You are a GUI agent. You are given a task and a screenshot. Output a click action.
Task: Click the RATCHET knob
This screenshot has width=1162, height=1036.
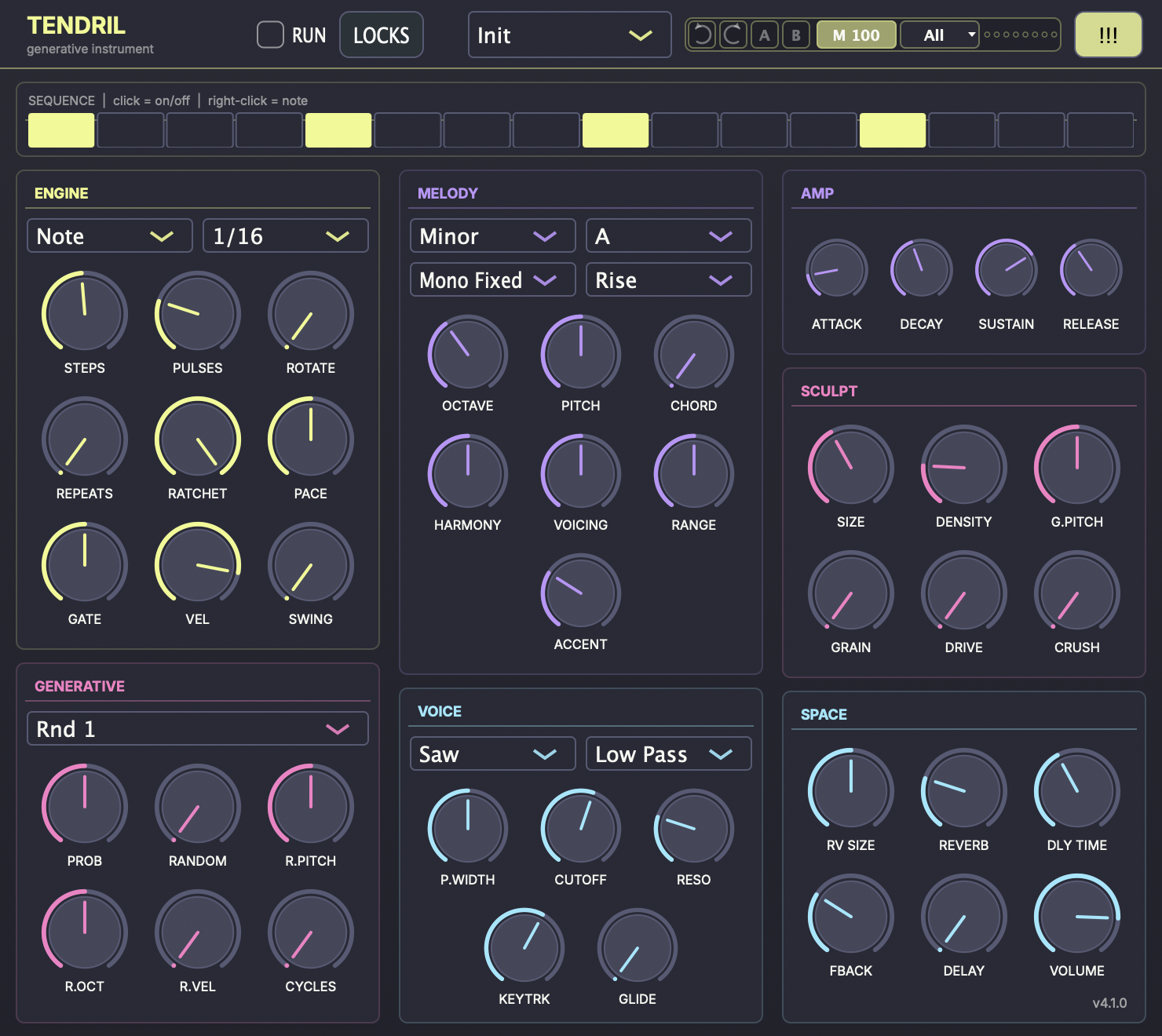[x=198, y=439]
